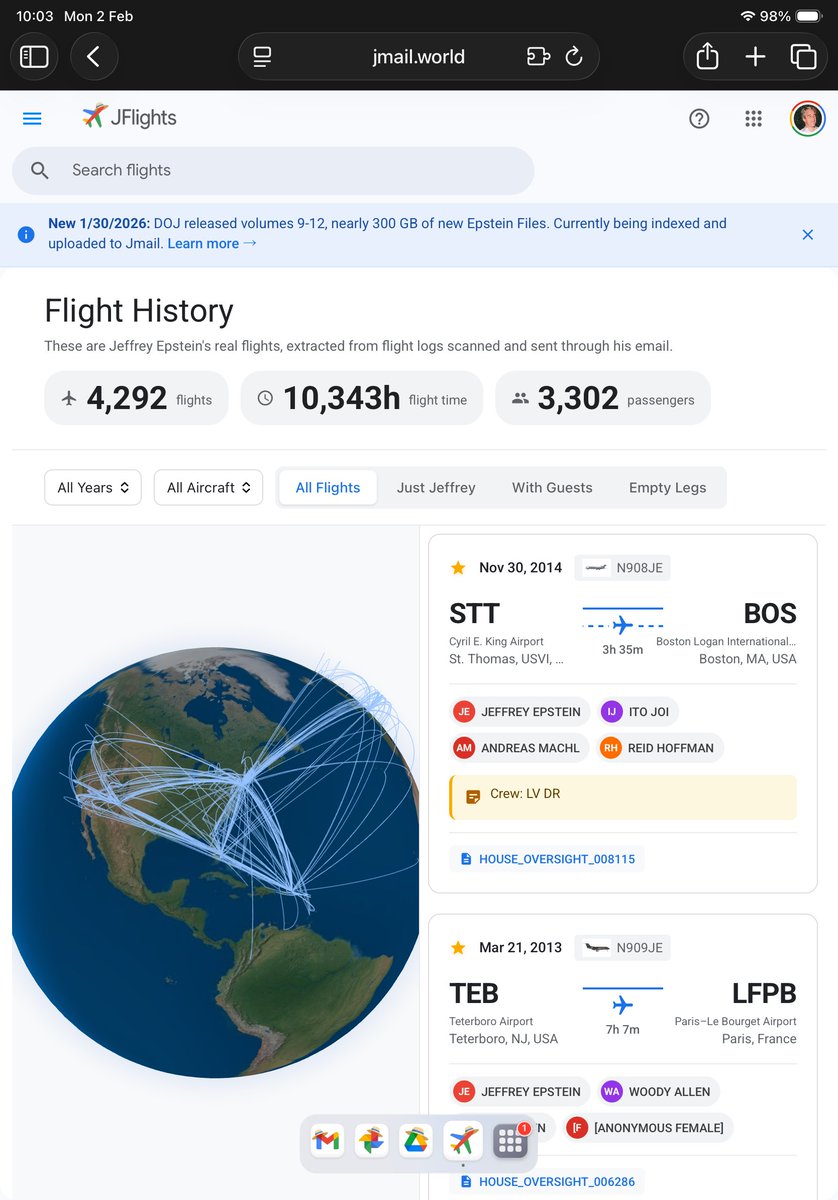The width and height of the screenshot is (838, 1200).
Task: Click the 3,302 passengers stat
Action: [603, 398]
